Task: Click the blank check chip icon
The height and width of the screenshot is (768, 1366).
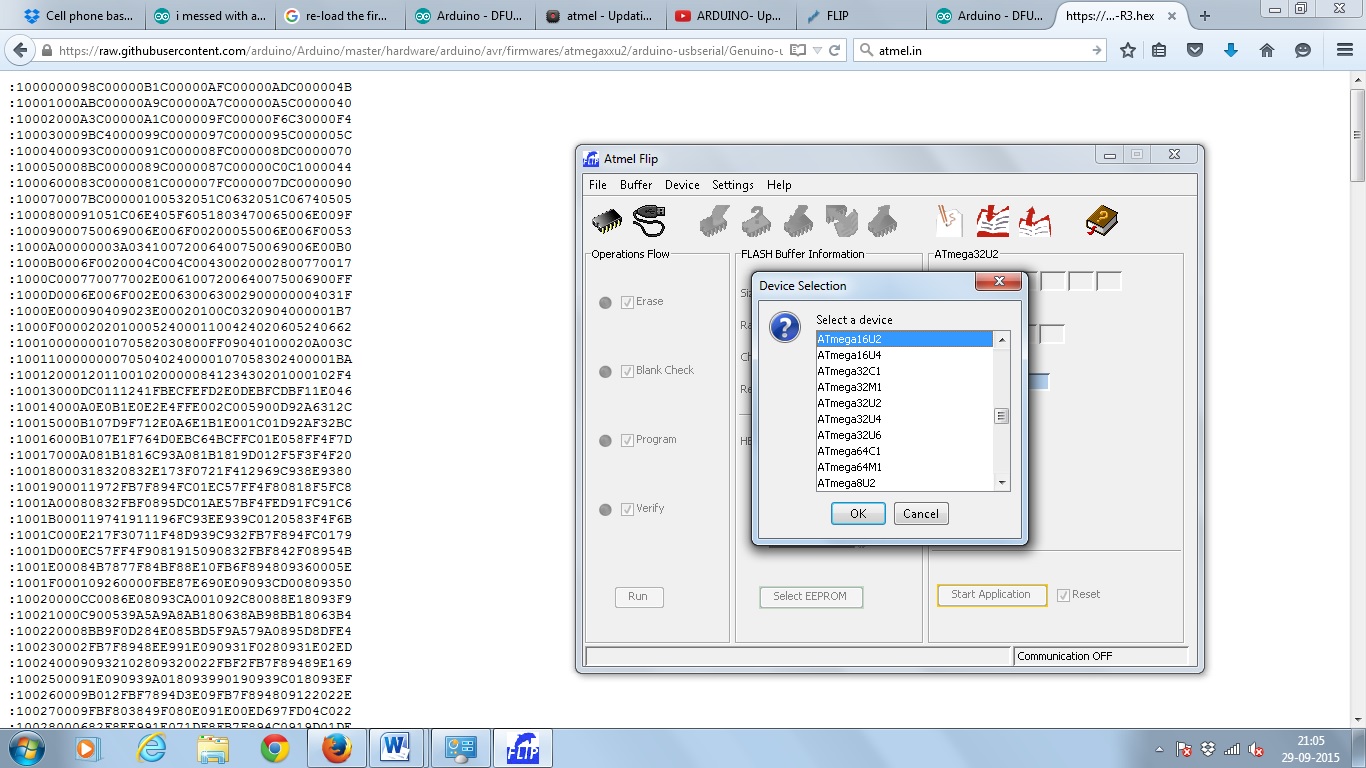Action: 757,222
